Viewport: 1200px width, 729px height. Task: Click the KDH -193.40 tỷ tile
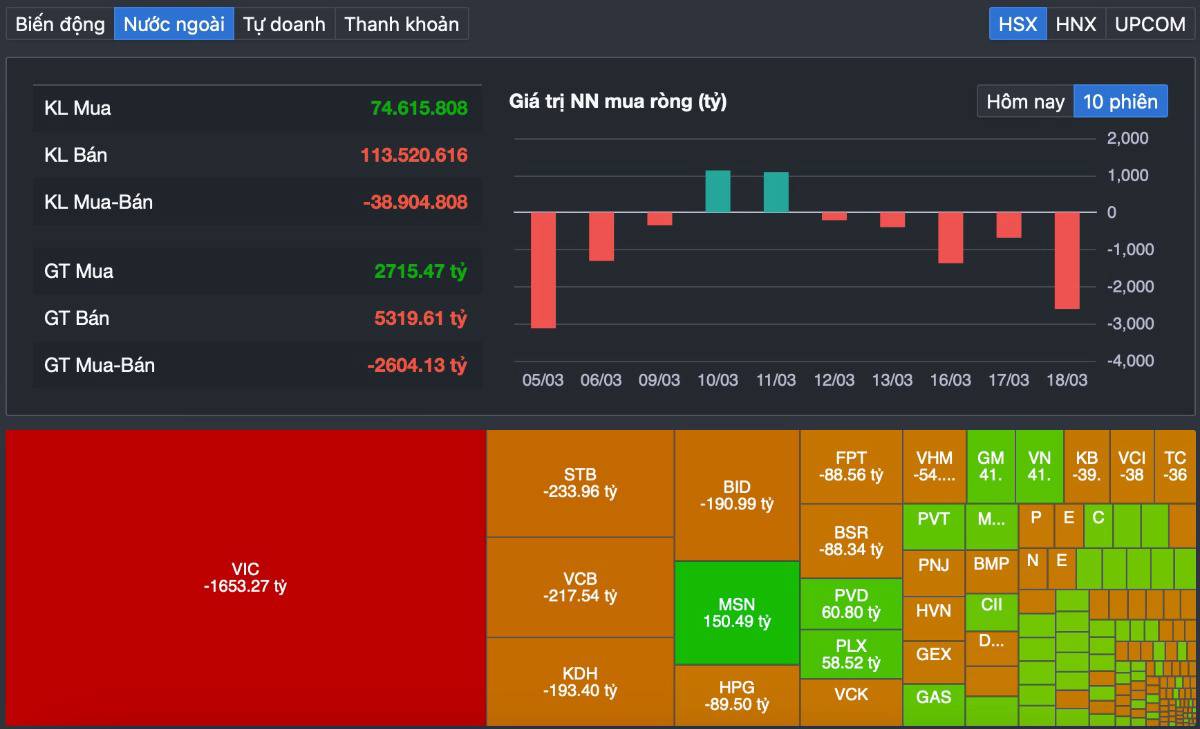[x=580, y=682]
